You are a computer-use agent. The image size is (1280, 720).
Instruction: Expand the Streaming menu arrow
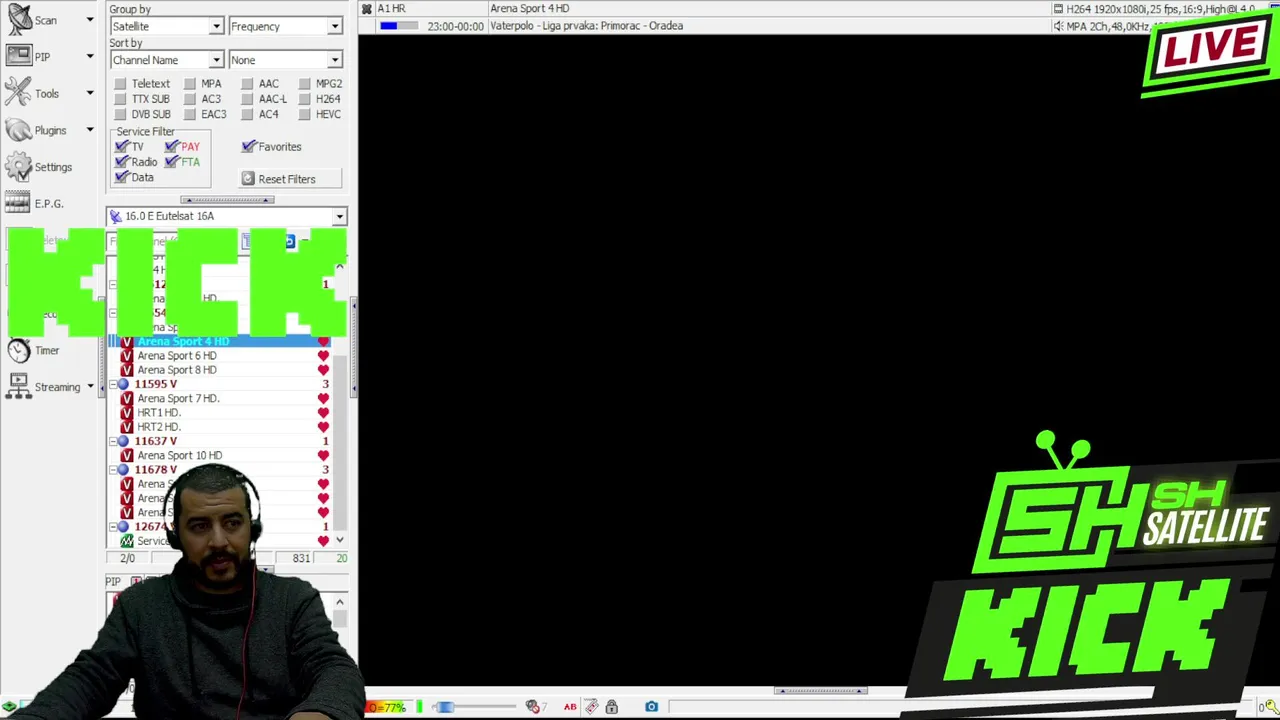[90, 387]
